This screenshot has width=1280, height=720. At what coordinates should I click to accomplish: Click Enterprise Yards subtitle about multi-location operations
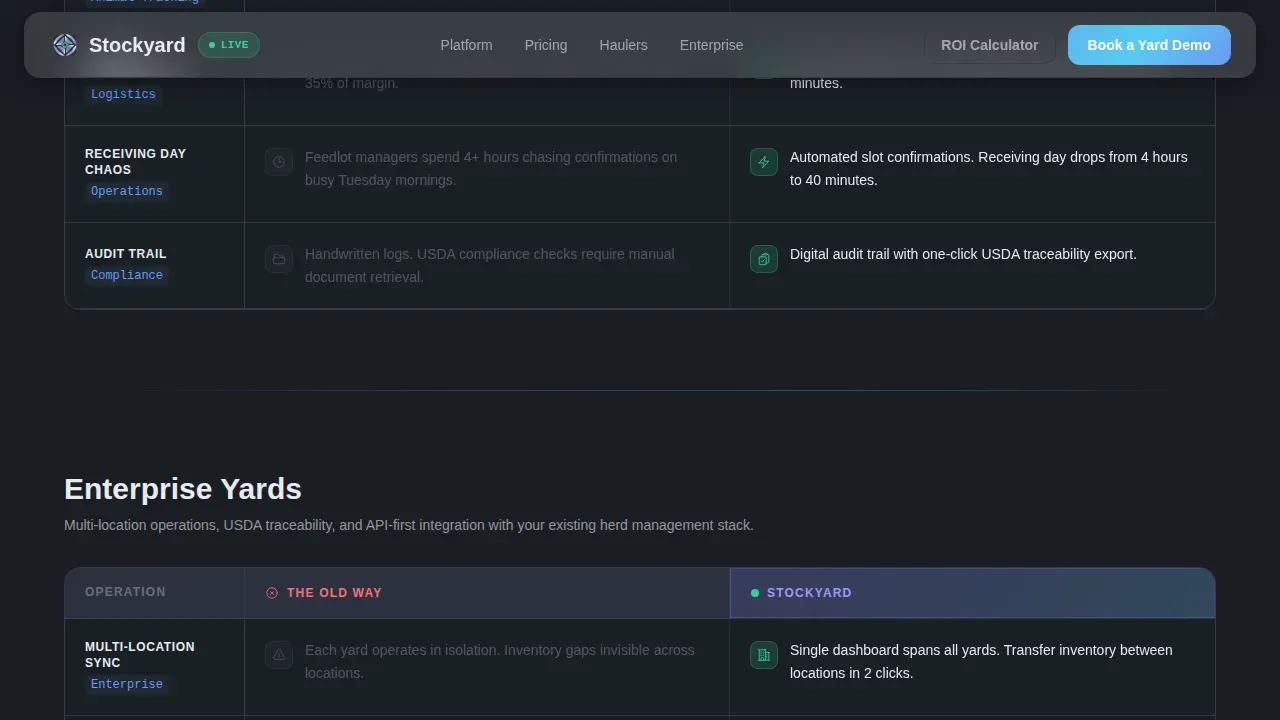pyautogui.click(x=409, y=525)
